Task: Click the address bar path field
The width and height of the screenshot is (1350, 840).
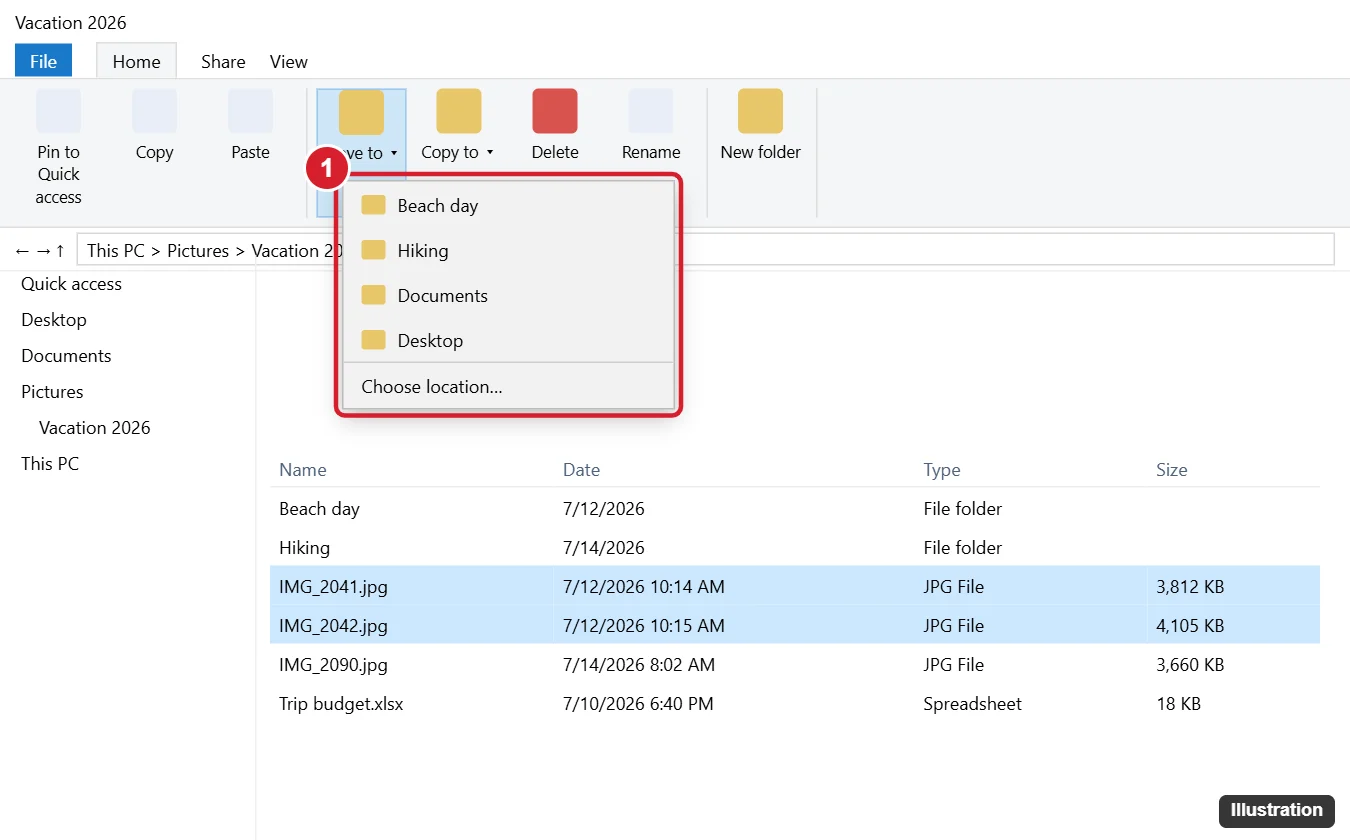Action: click(705, 250)
